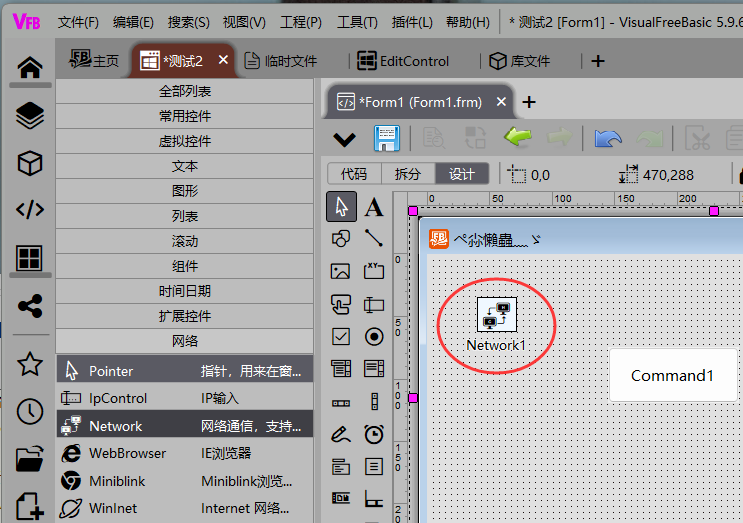Open the 插件(L) menu
Image resolution: width=743 pixels, height=523 pixels.
(412, 22)
